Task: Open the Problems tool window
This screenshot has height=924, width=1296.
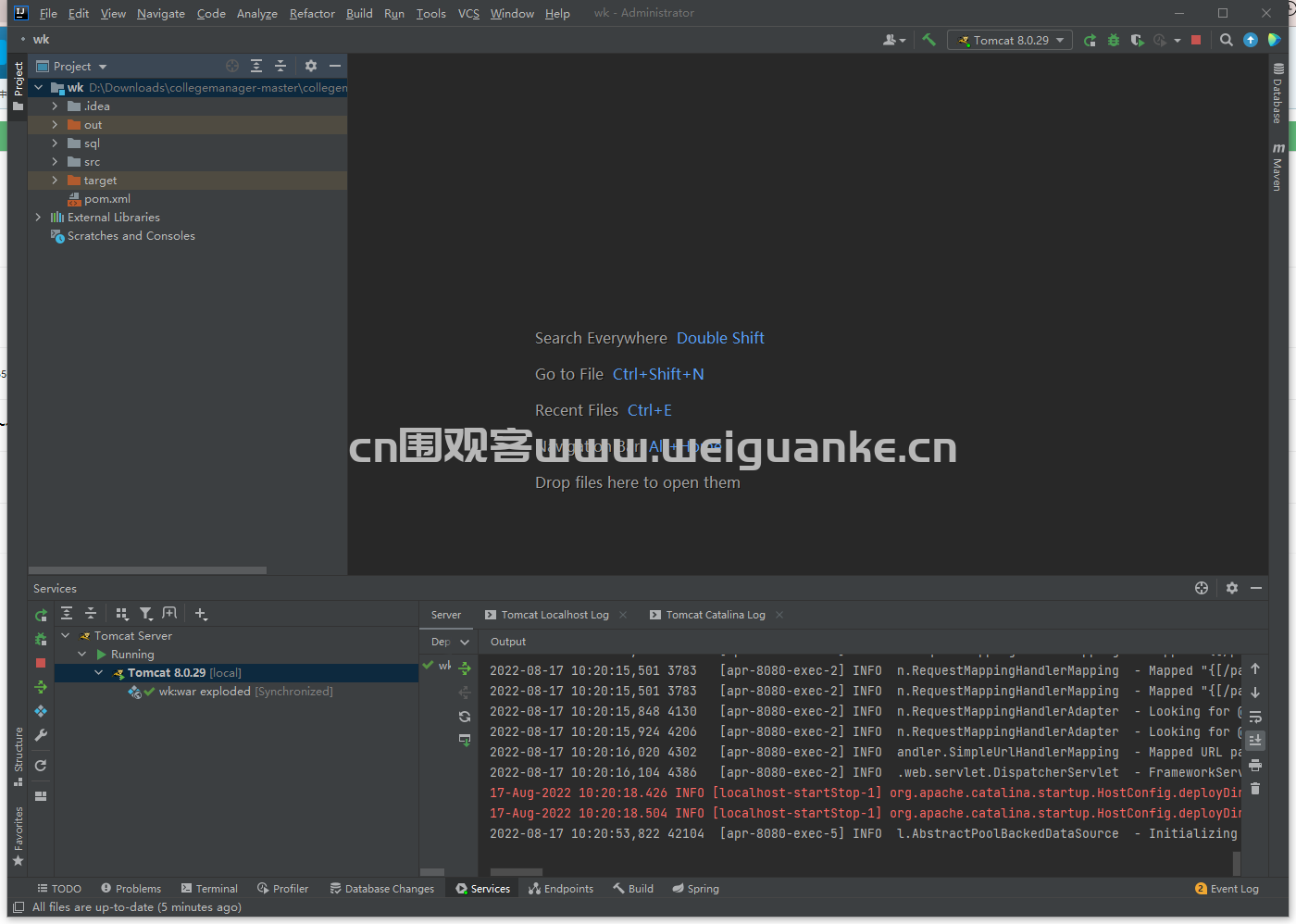Action: (131, 889)
